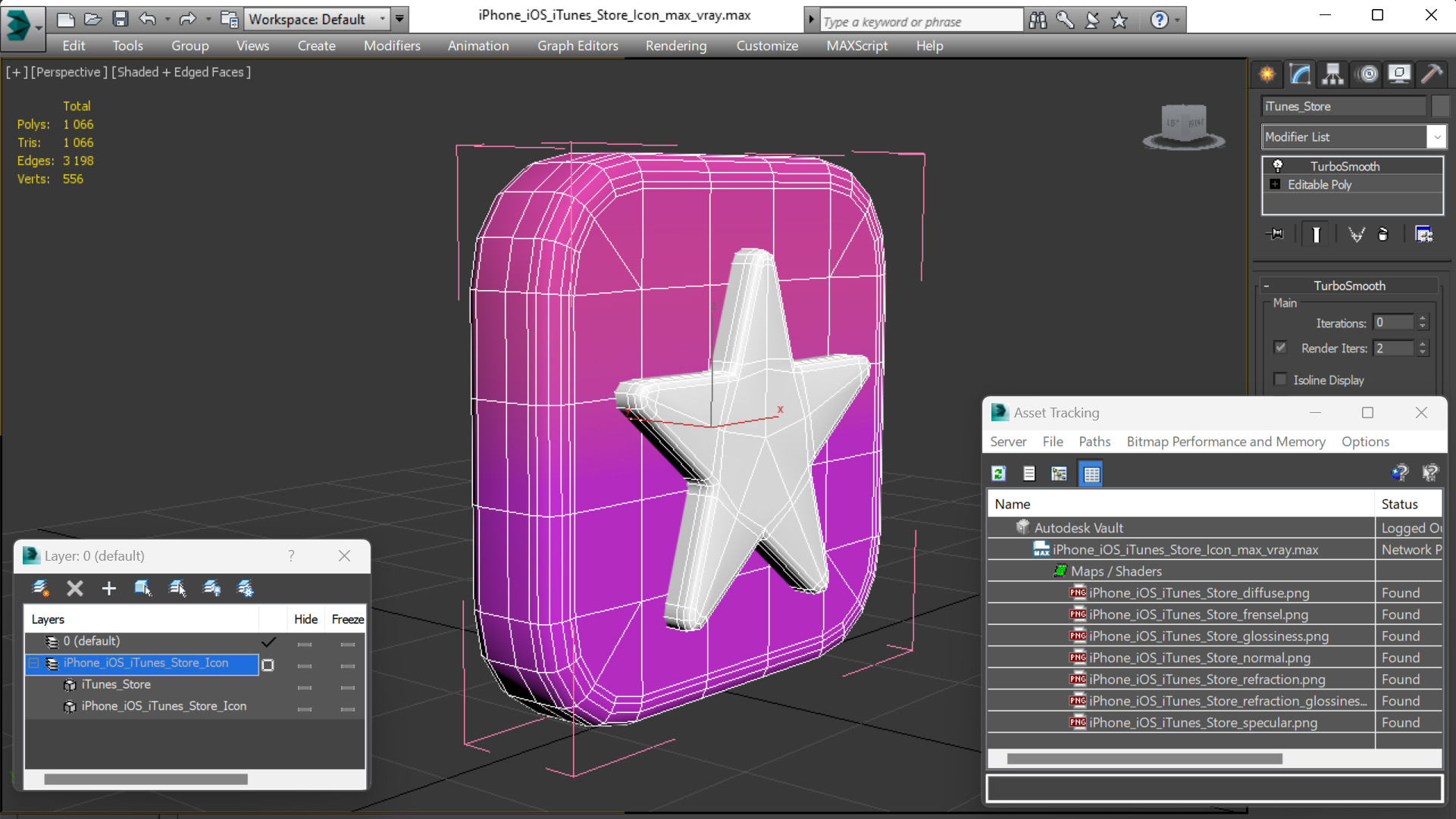Toggle Freeze for iPhone_iOS_iTunes_Store_Icon layer
1456x819 pixels.
(348, 665)
